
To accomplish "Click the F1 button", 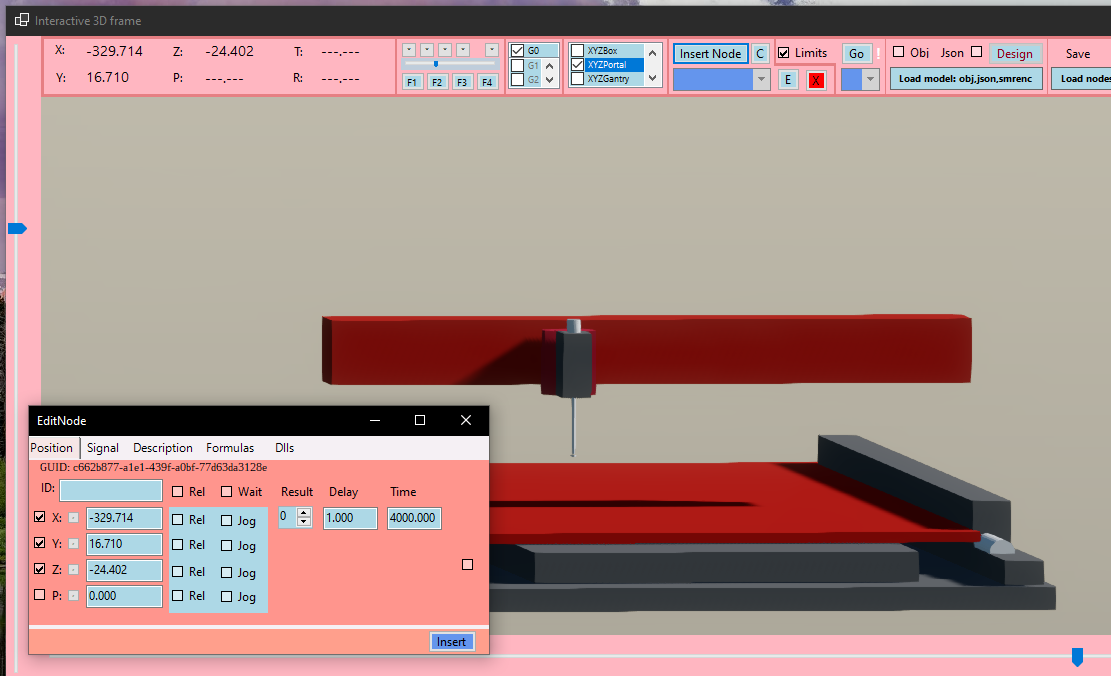I will tap(412, 82).
